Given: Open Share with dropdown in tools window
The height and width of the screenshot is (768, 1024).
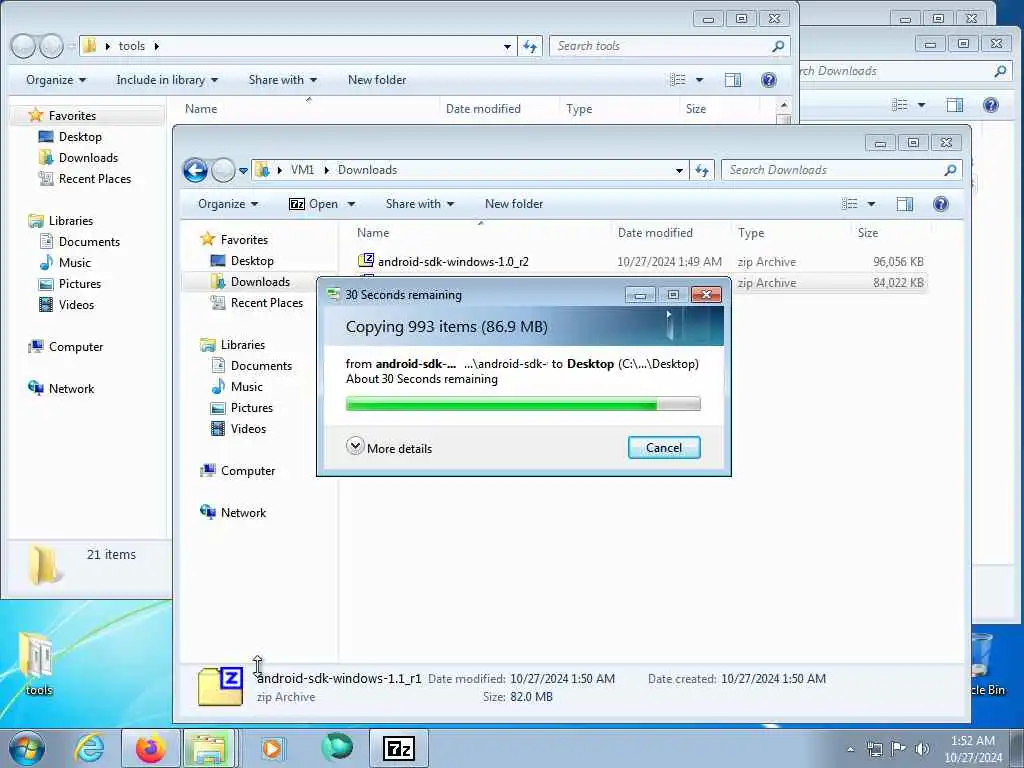Looking at the screenshot, I should pos(282,80).
